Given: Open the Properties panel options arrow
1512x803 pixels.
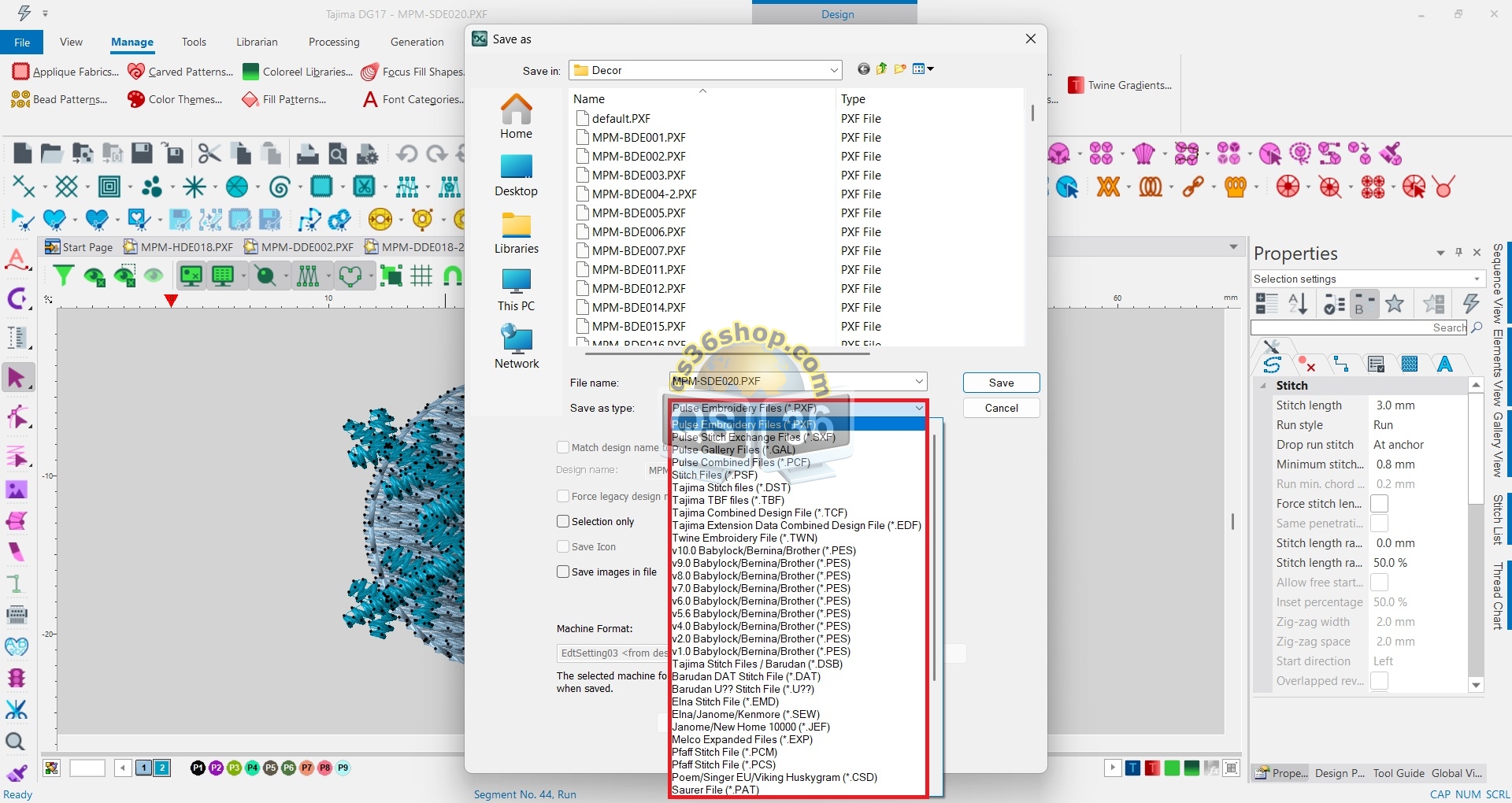Looking at the screenshot, I should tap(1440, 253).
